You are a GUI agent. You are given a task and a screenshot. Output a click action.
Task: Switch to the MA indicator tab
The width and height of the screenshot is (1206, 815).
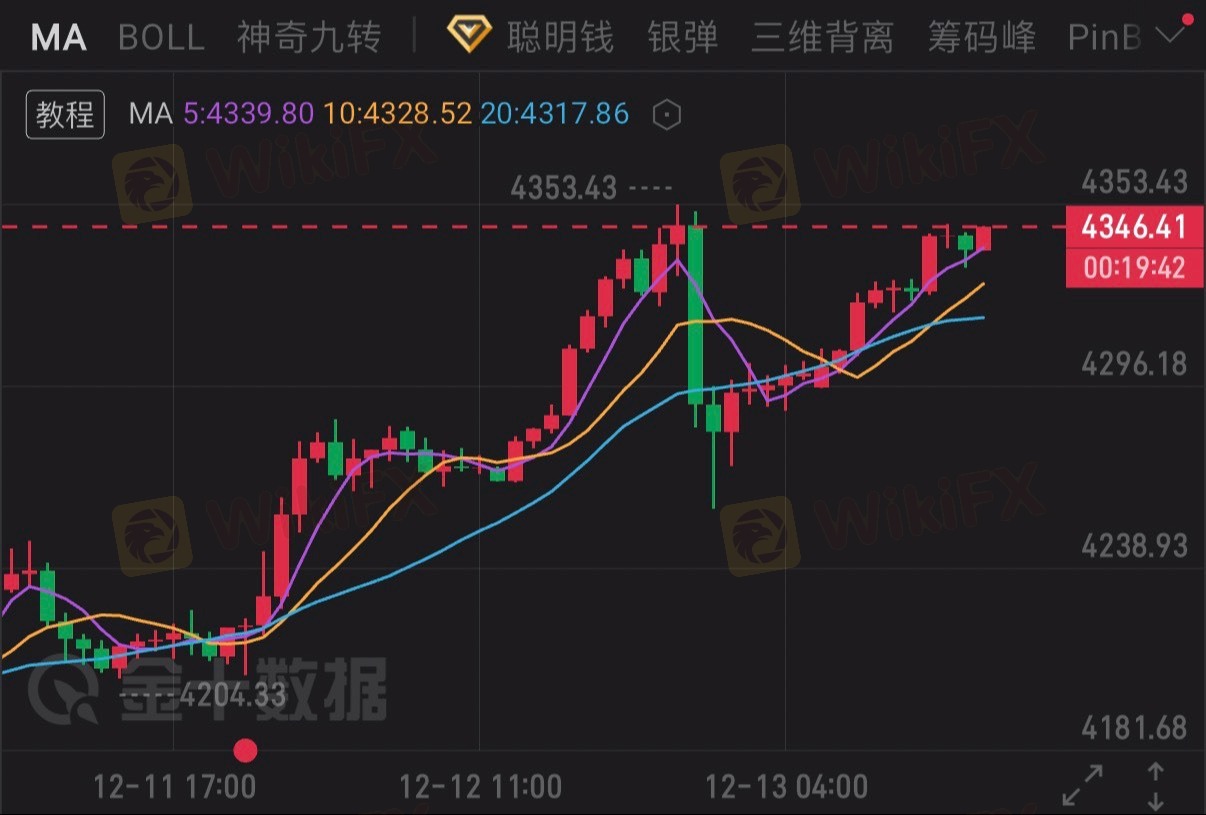58,38
